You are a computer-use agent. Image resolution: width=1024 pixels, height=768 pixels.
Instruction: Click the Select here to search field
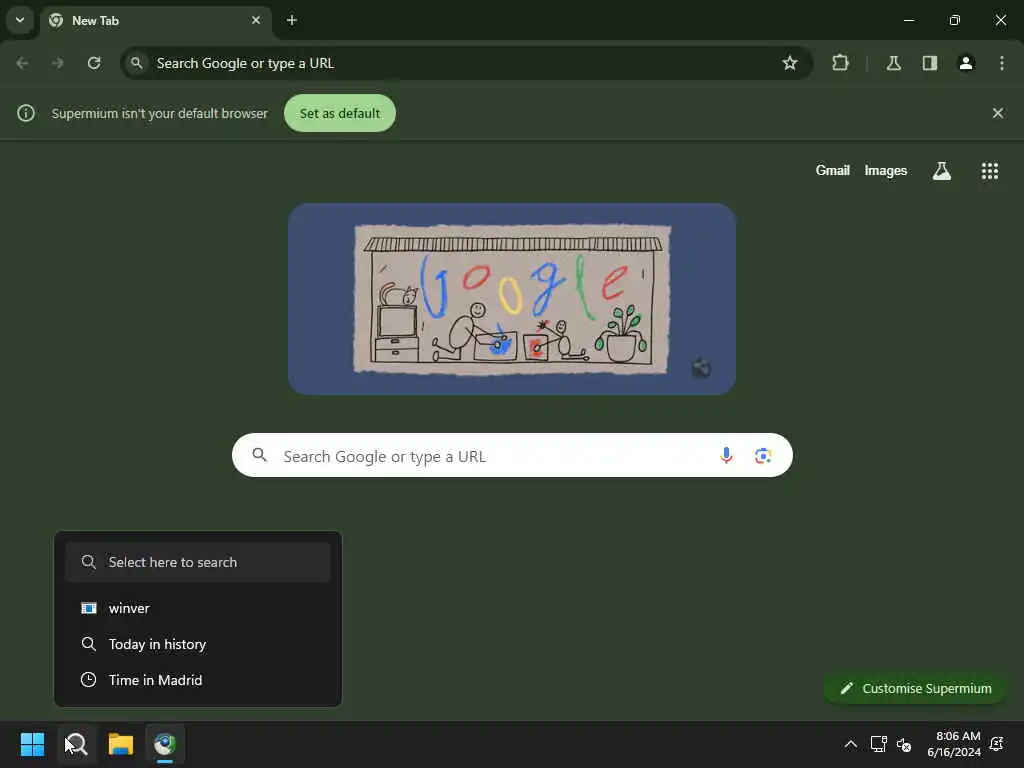tap(198, 562)
